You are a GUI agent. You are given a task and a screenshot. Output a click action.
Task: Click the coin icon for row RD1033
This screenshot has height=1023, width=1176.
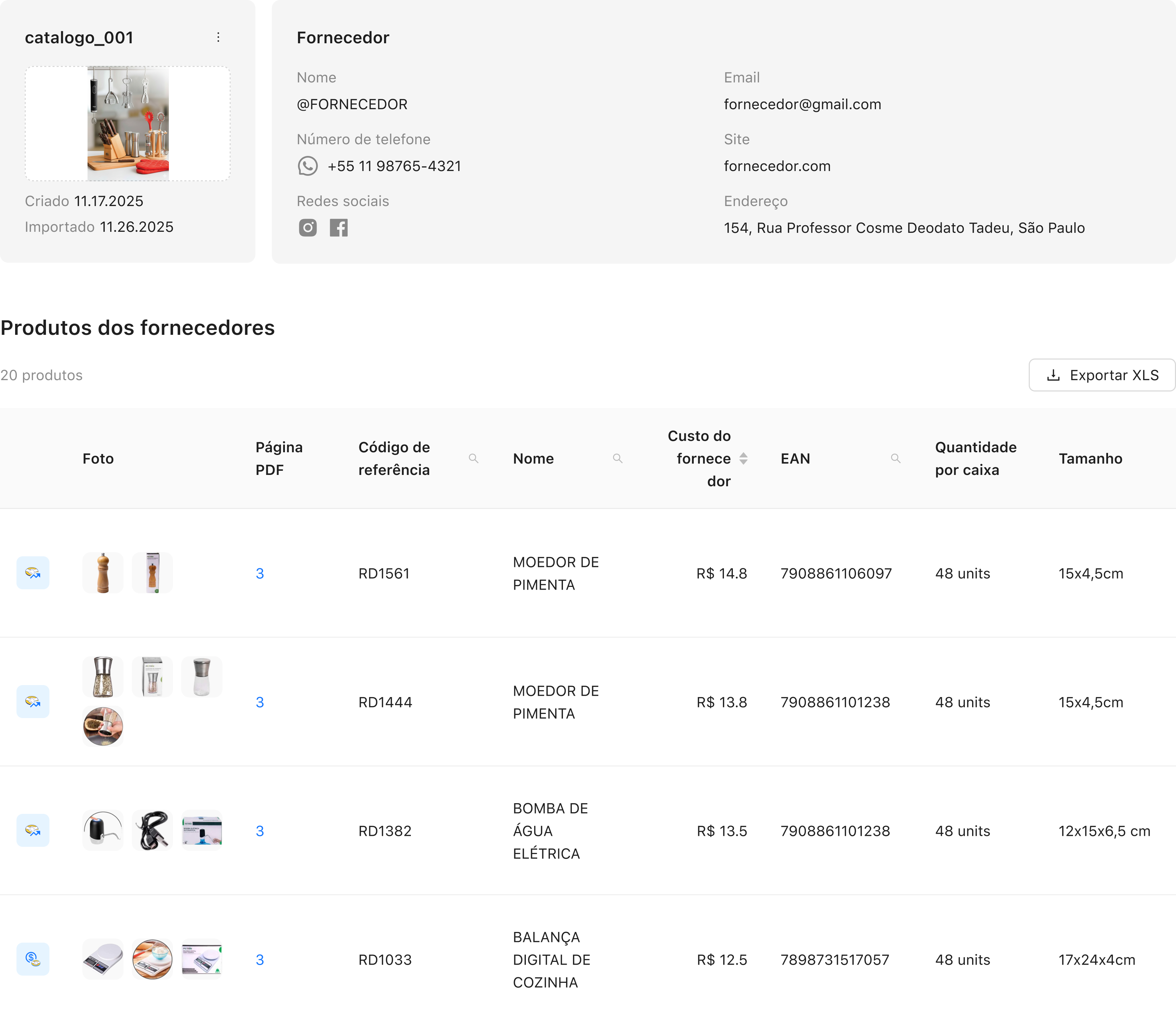click(33, 959)
